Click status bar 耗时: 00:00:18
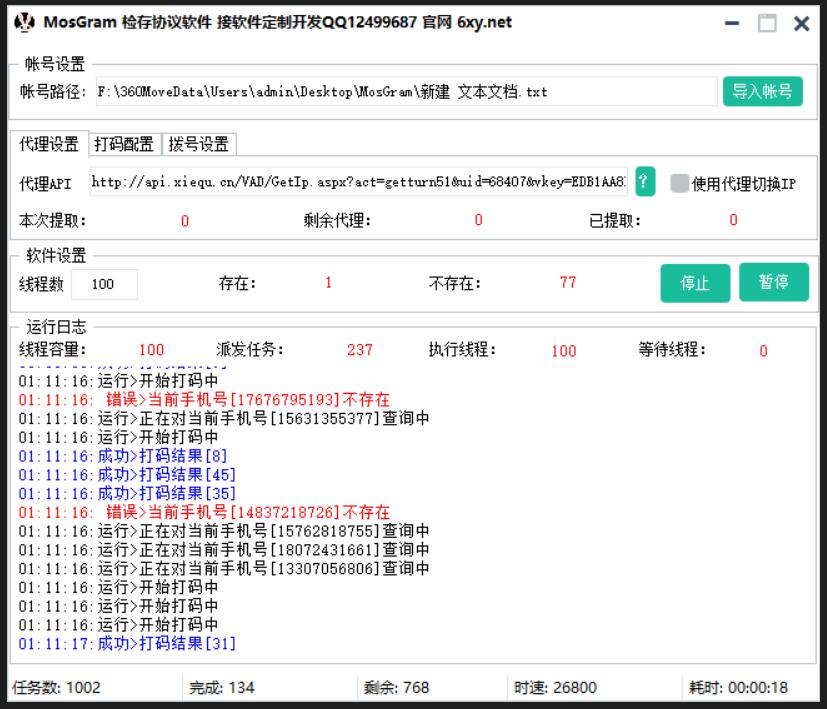This screenshot has height=709, width=827. (x=738, y=687)
